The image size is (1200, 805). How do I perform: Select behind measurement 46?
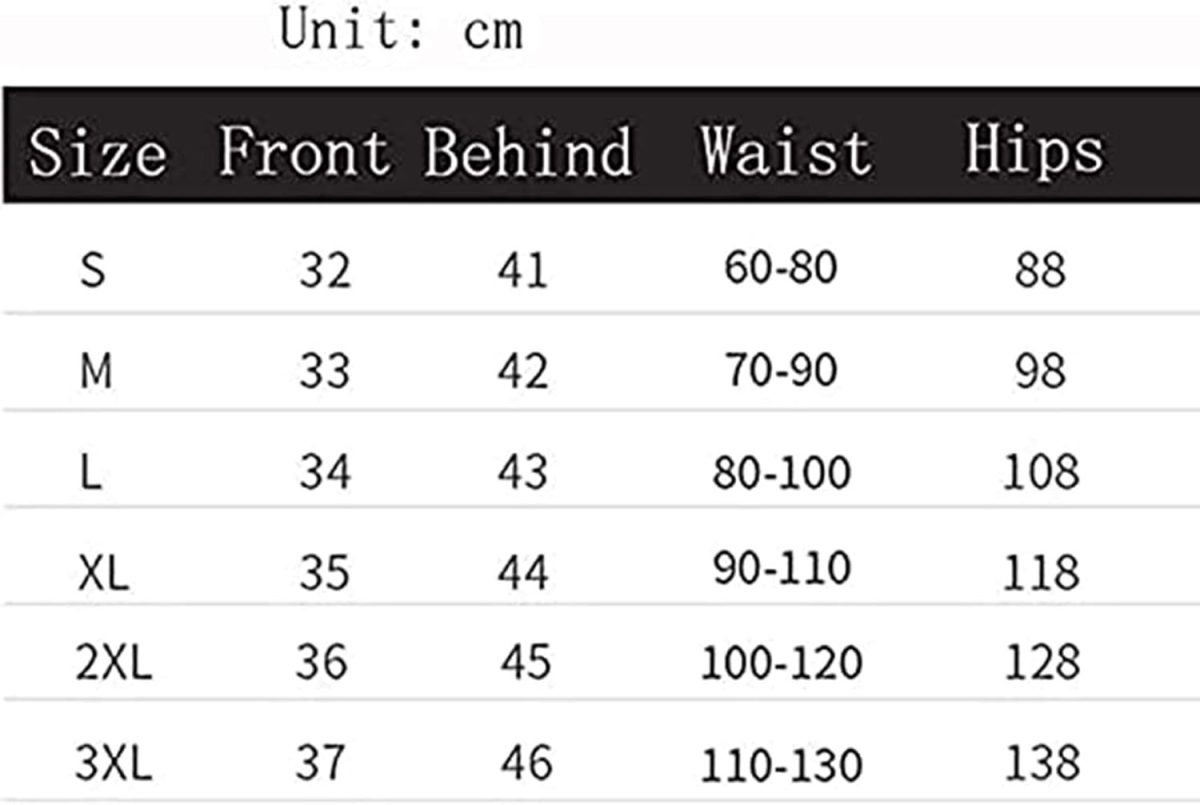tap(525, 764)
